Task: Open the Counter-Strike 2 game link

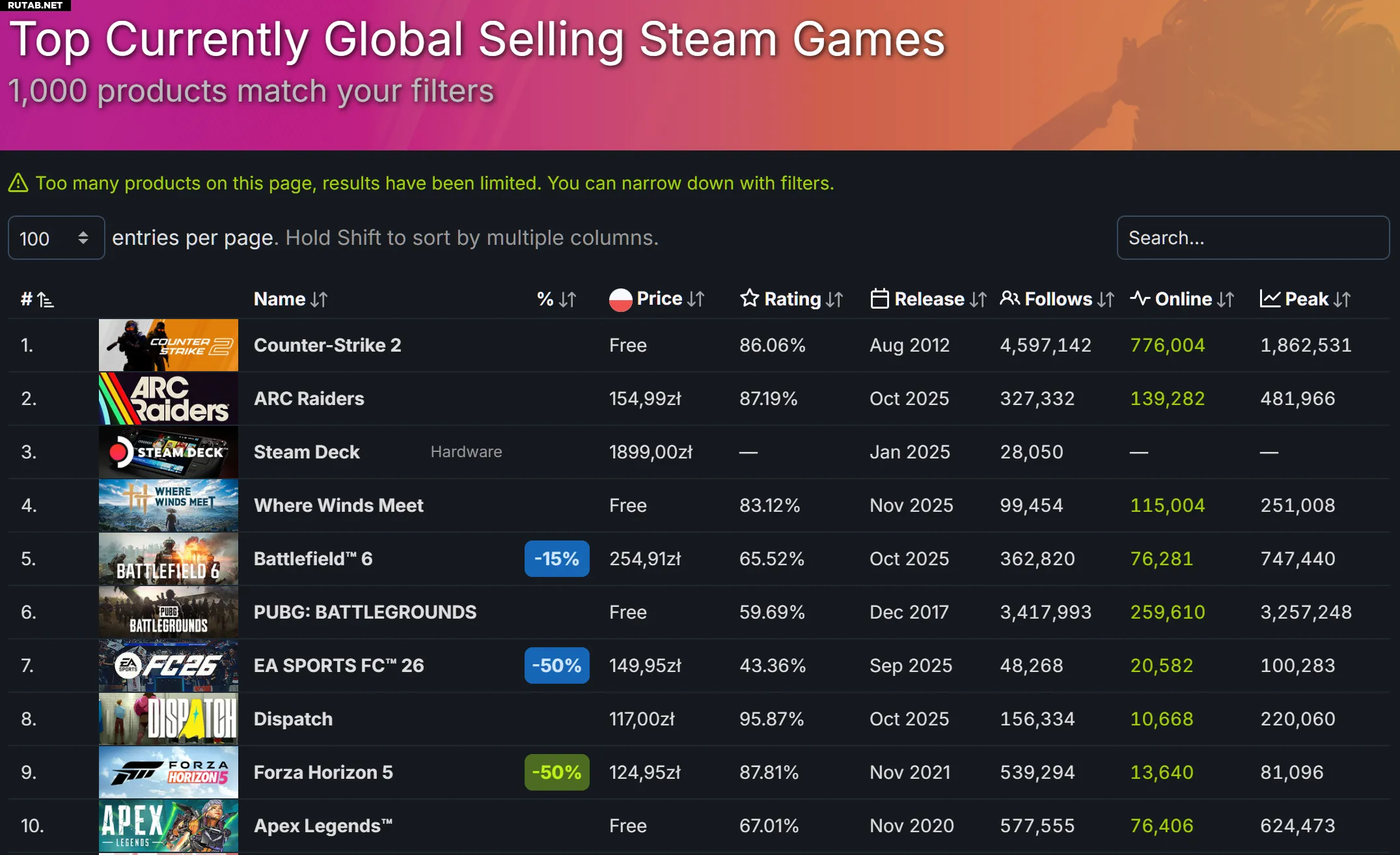Action: (x=327, y=345)
